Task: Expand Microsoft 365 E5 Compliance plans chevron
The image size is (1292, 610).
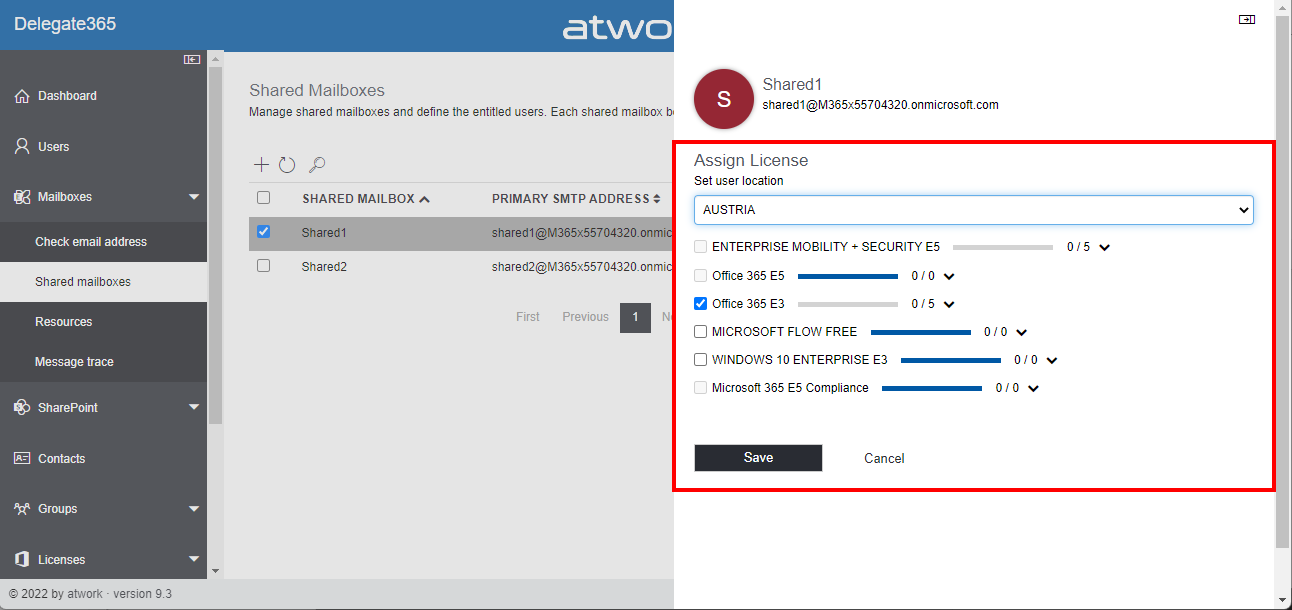Action: tap(1033, 388)
